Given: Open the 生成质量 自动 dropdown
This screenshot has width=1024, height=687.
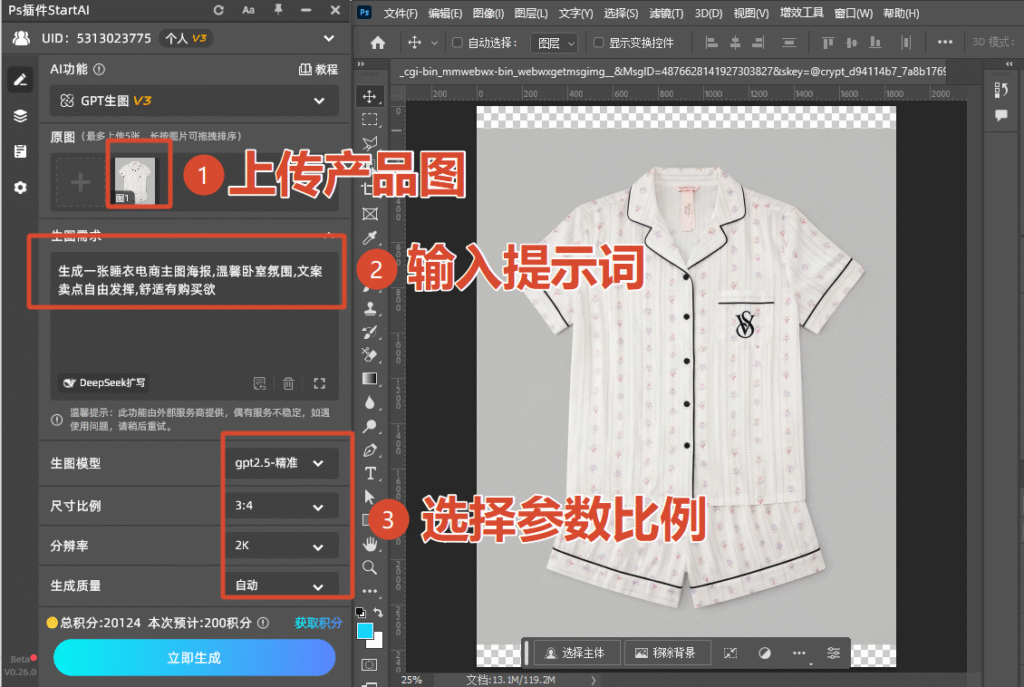Looking at the screenshot, I should [x=281, y=585].
